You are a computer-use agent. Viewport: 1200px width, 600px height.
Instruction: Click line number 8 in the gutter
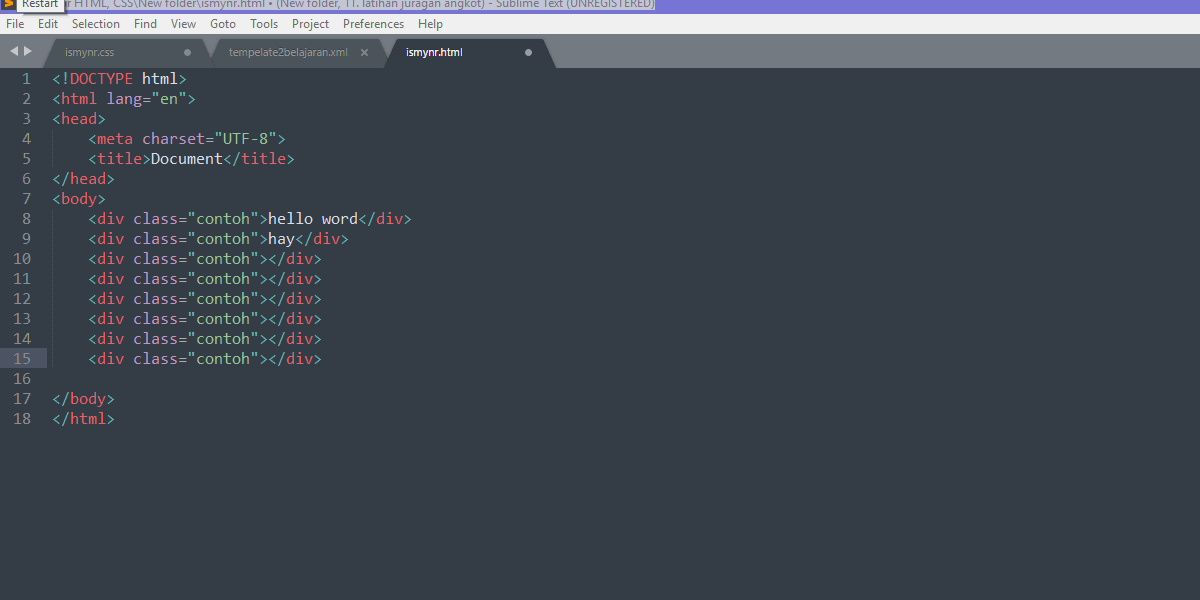click(26, 218)
